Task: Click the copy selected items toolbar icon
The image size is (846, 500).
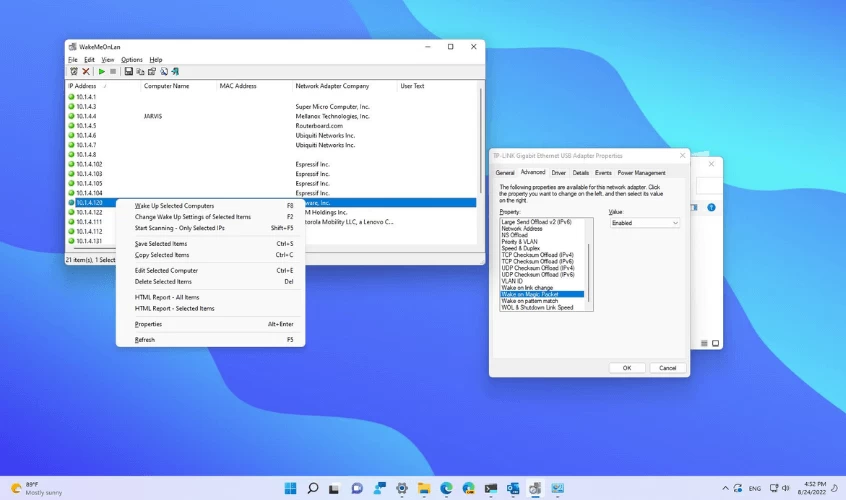Action: 140,71
